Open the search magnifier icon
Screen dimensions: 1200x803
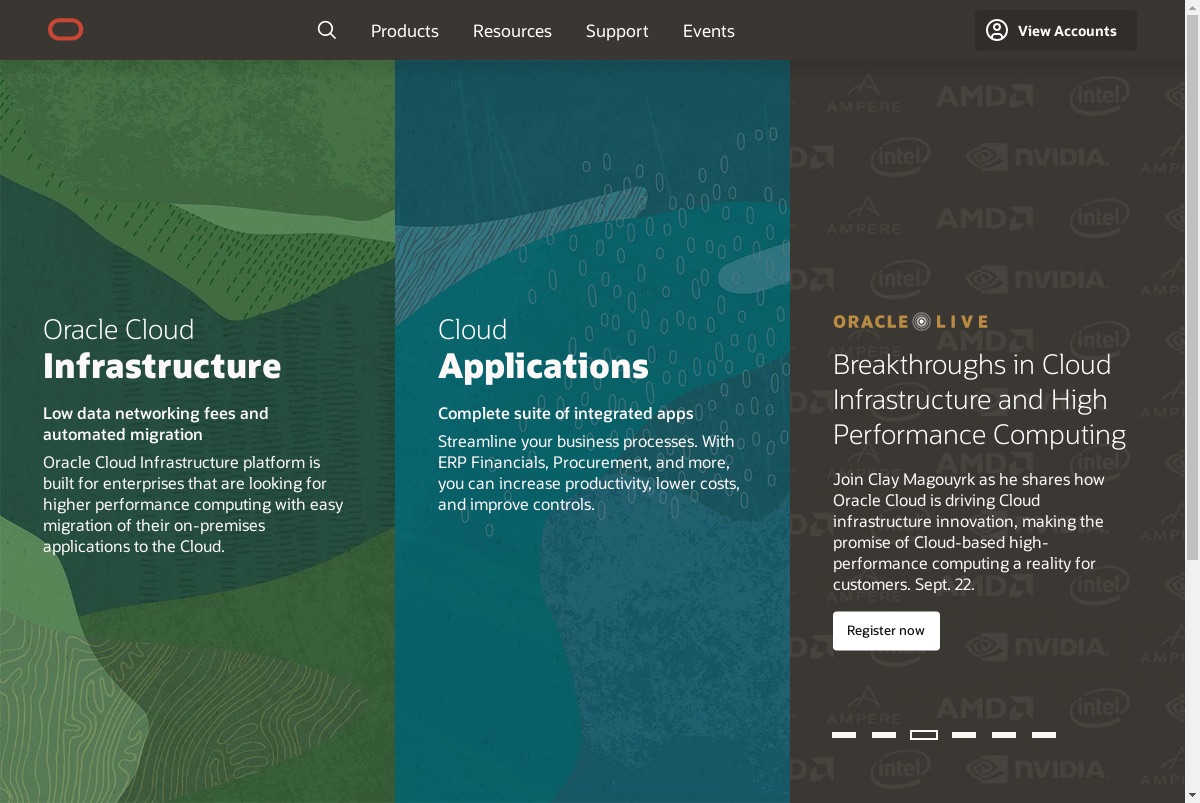[x=327, y=30]
